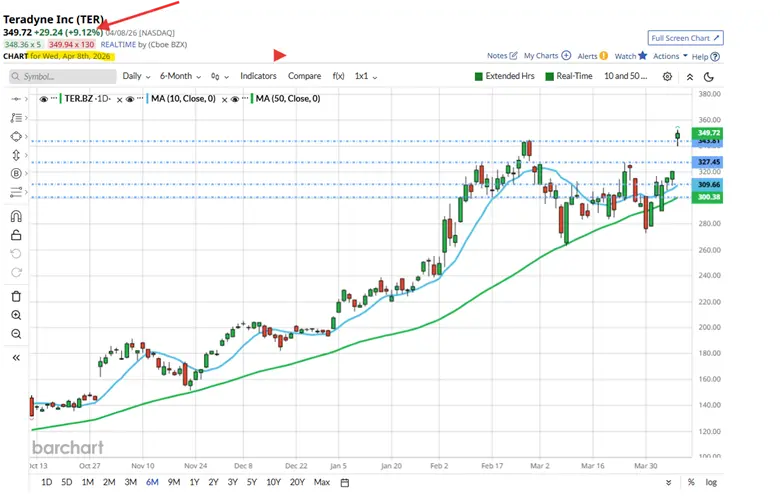Toggle log scale button
Image resolution: width=780 pixels, height=502 pixels.
(x=711, y=482)
